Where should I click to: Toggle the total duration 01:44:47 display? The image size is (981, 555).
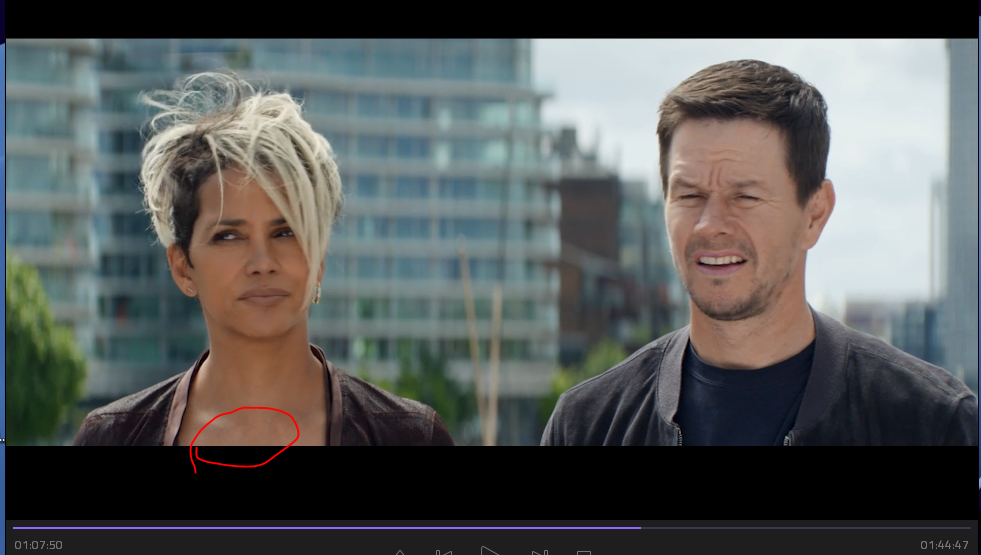click(944, 545)
